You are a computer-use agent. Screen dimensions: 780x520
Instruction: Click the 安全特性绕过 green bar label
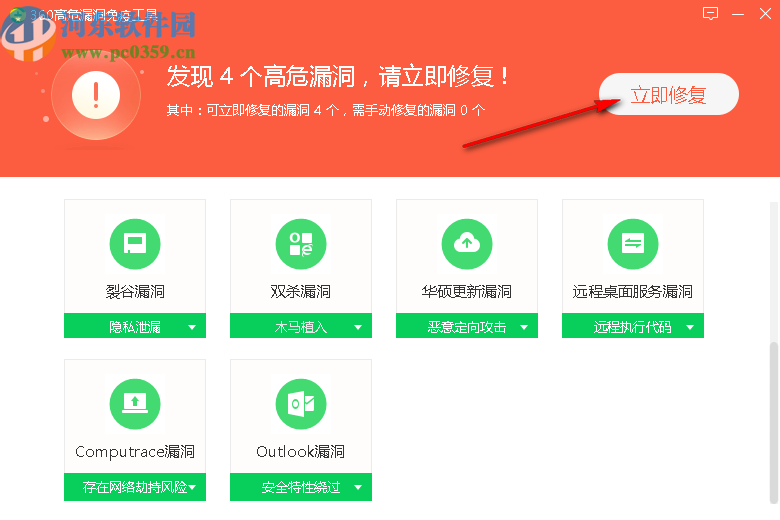(x=301, y=487)
